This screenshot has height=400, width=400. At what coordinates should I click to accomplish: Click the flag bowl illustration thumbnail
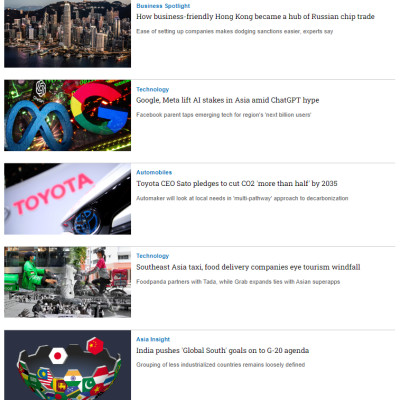tap(67, 365)
